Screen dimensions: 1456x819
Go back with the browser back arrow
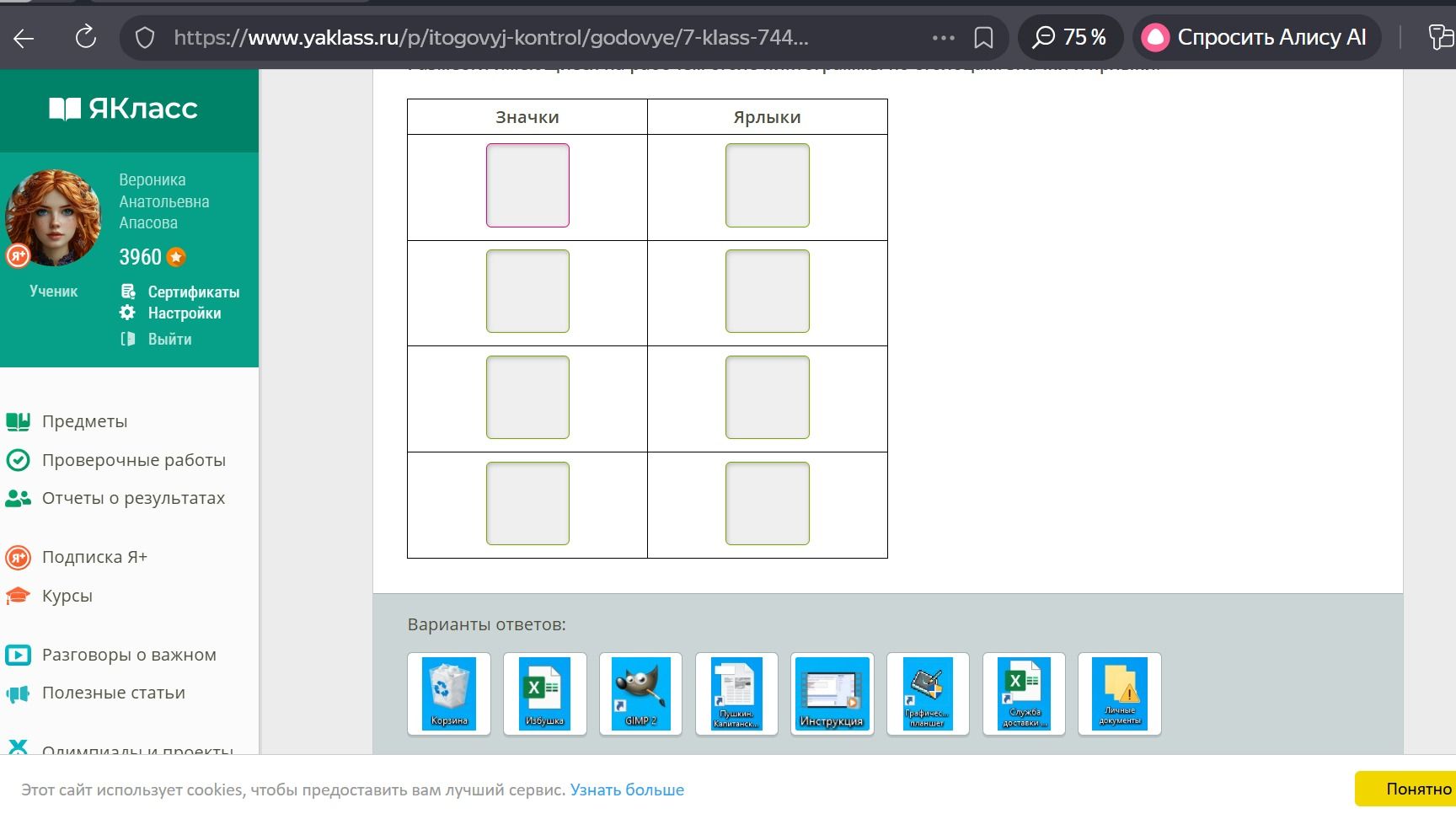[x=24, y=38]
